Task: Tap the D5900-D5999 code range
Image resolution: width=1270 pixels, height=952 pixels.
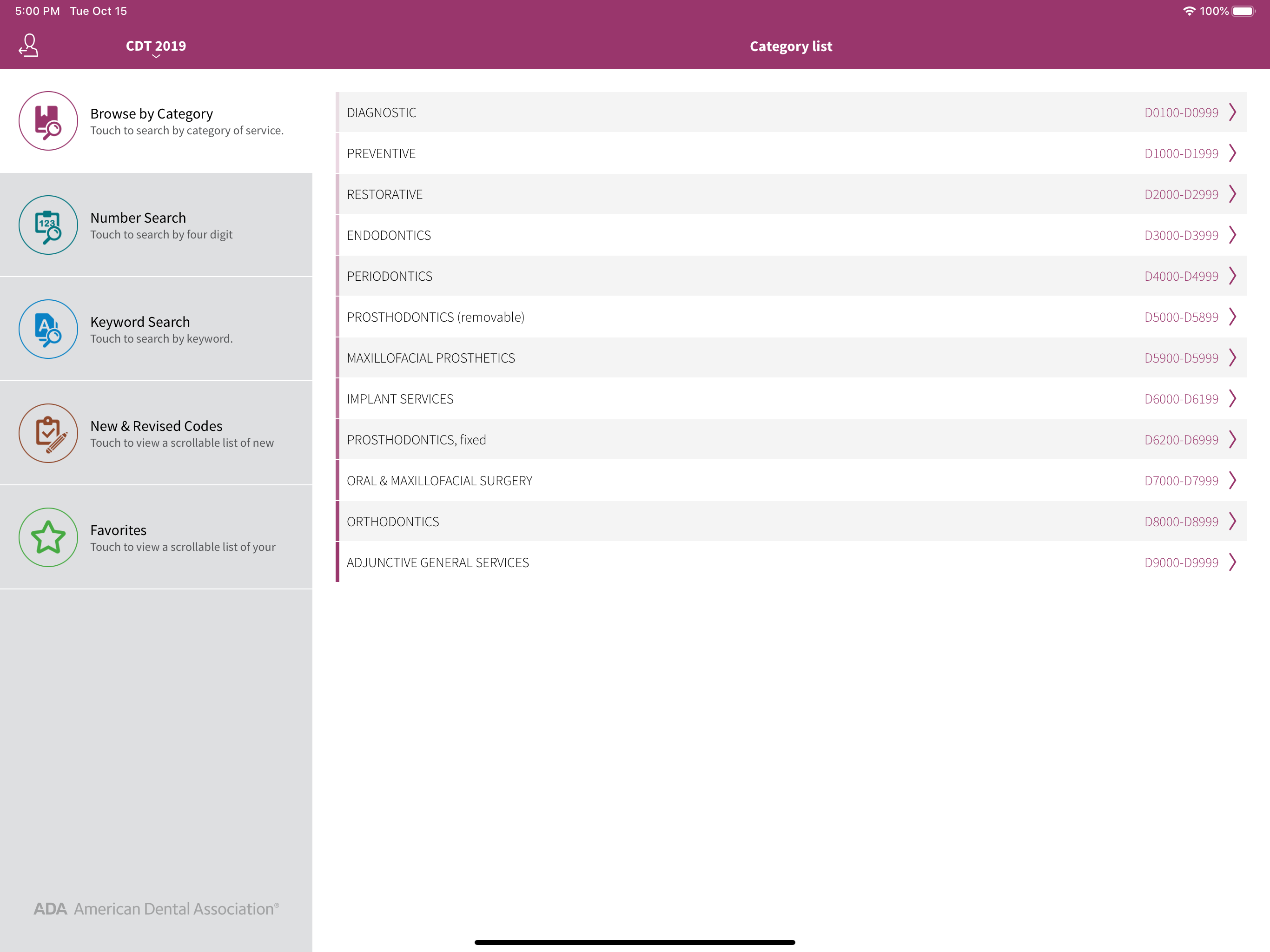Action: pyautogui.click(x=1181, y=358)
